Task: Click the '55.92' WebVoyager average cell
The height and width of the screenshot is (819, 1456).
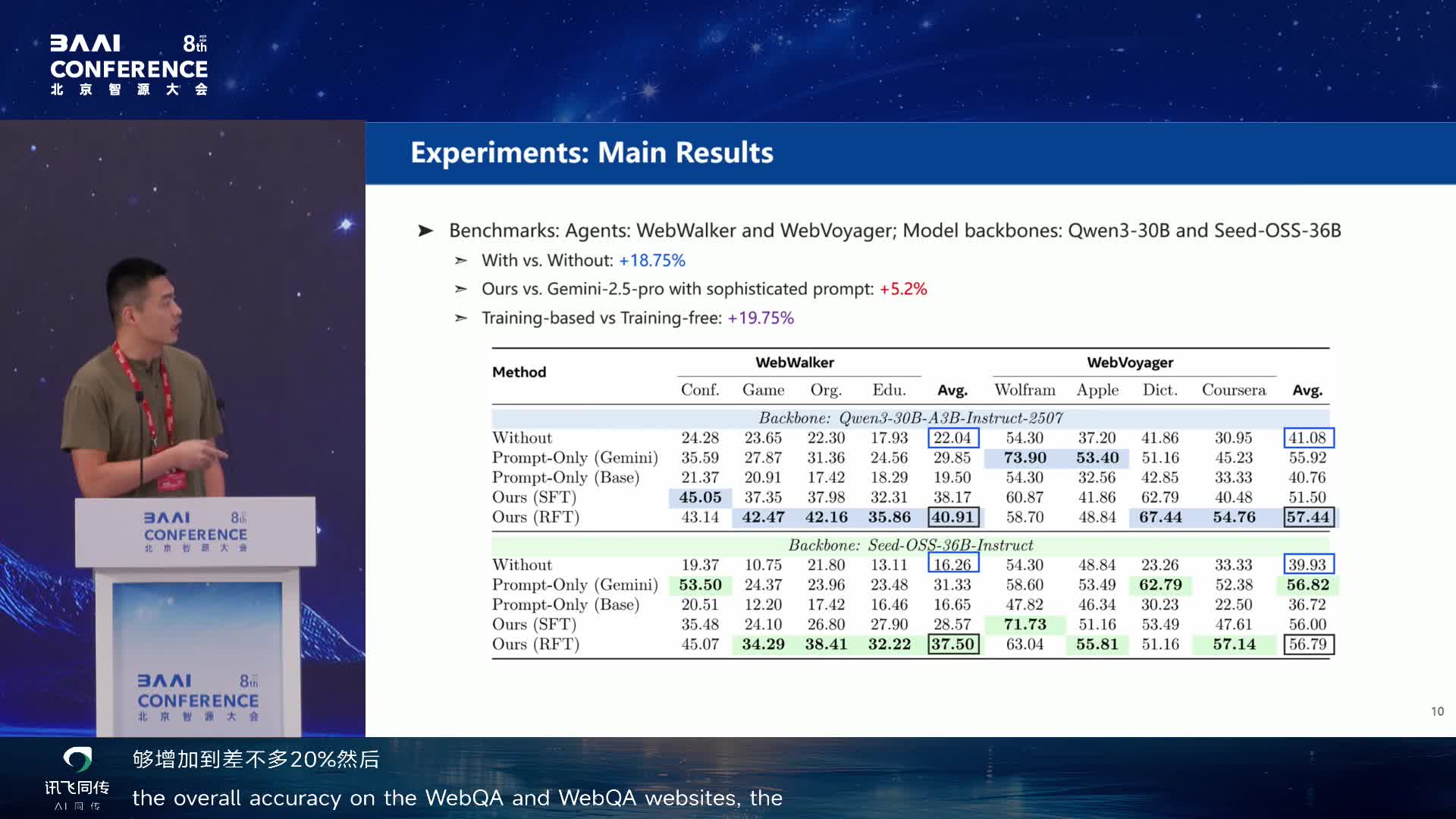Action: pos(1307,458)
